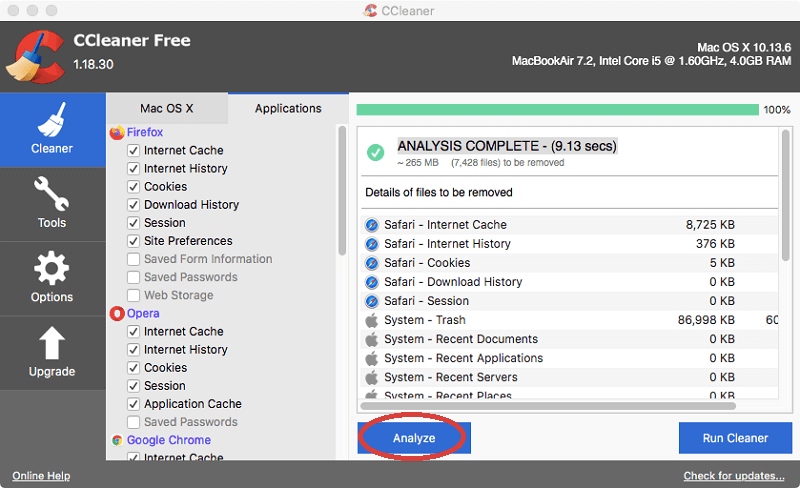Select the System - Trash result row

click(x=569, y=320)
